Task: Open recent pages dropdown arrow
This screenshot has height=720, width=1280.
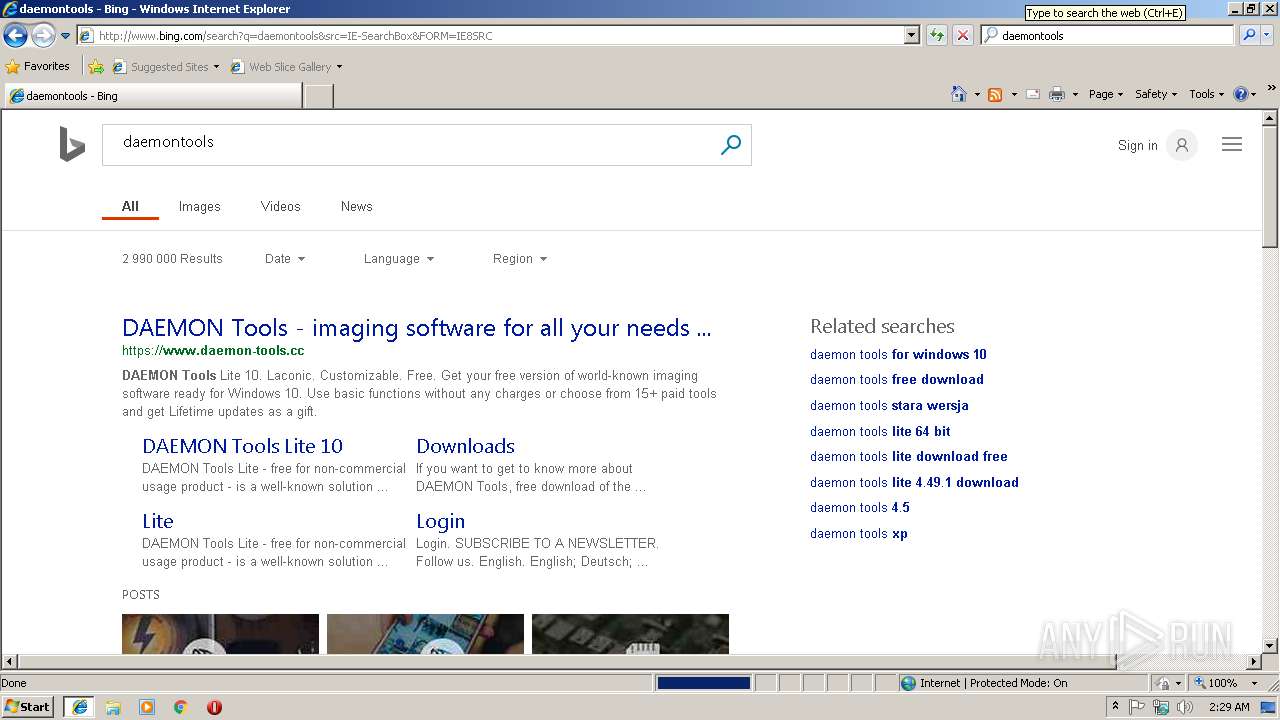Action: point(65,36)
